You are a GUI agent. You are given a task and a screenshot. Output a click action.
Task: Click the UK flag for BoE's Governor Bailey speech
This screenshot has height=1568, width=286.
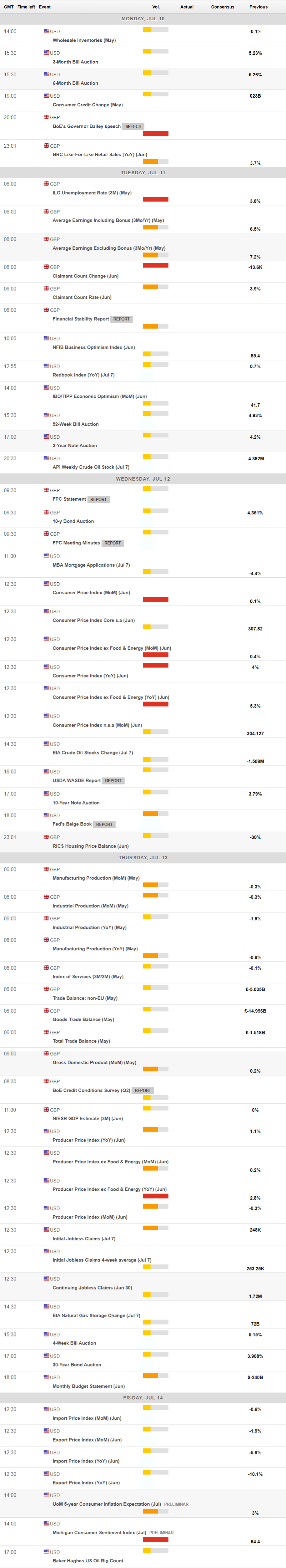46,117
